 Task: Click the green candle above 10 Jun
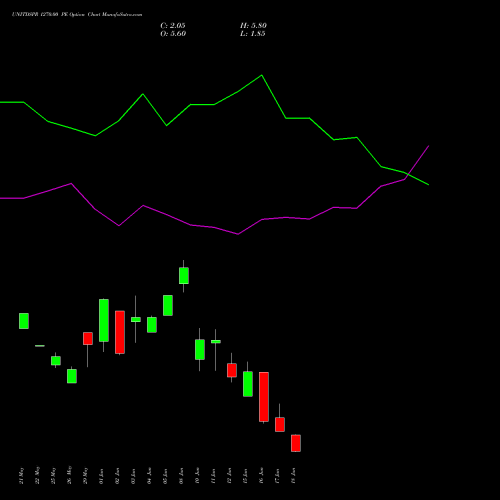coord(200,349)
